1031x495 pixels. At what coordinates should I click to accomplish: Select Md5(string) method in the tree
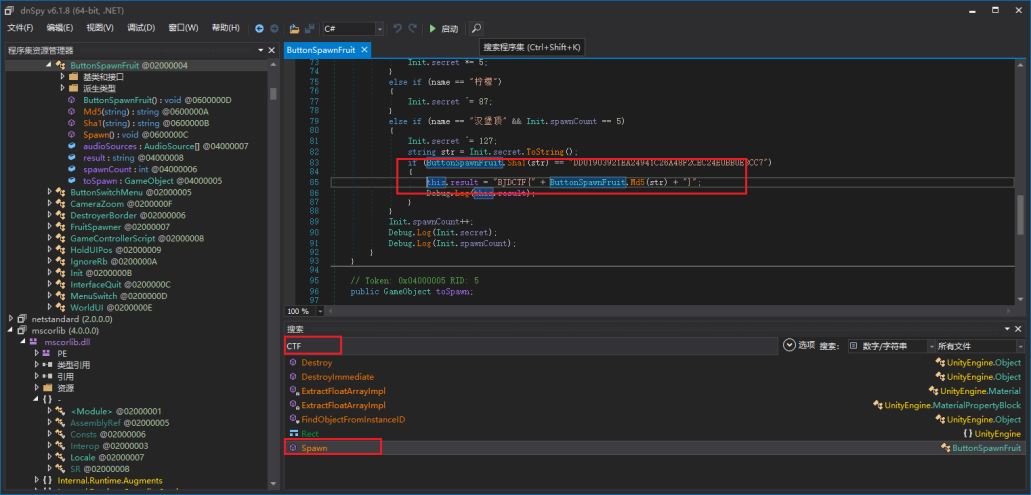click(x=105, y=112)
